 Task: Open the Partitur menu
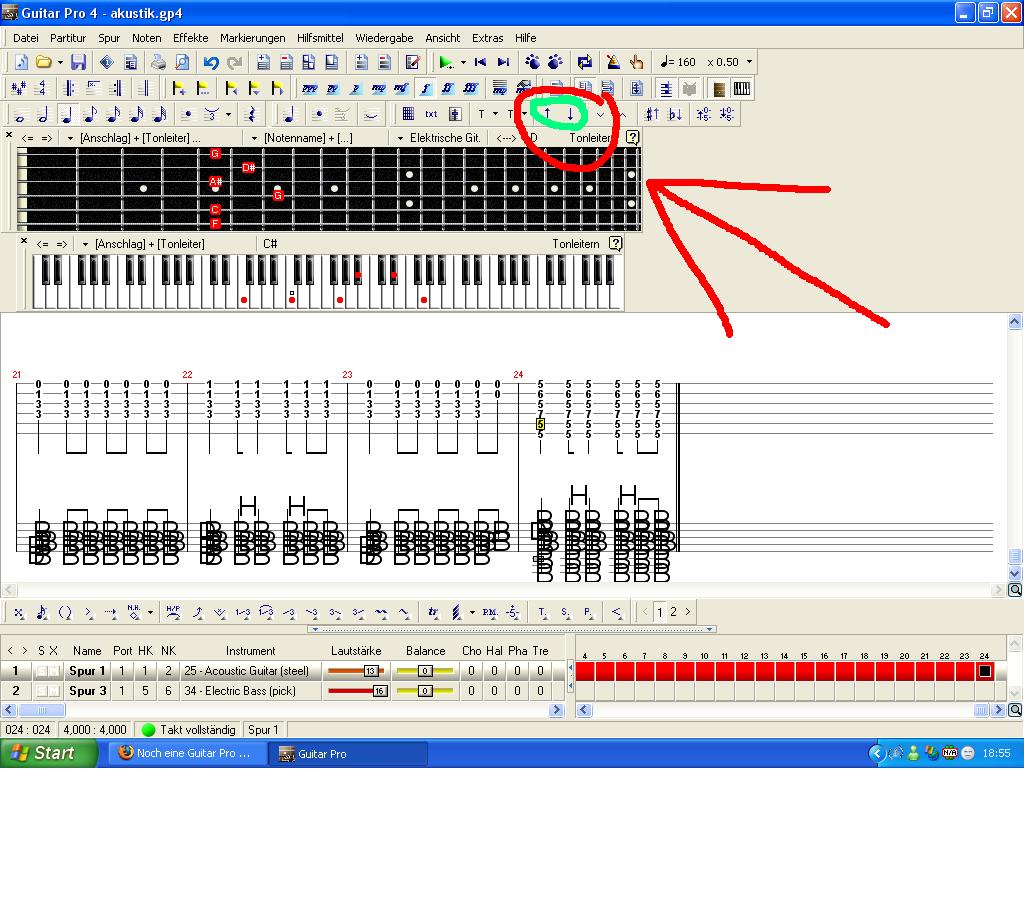(x=68, y=38)
